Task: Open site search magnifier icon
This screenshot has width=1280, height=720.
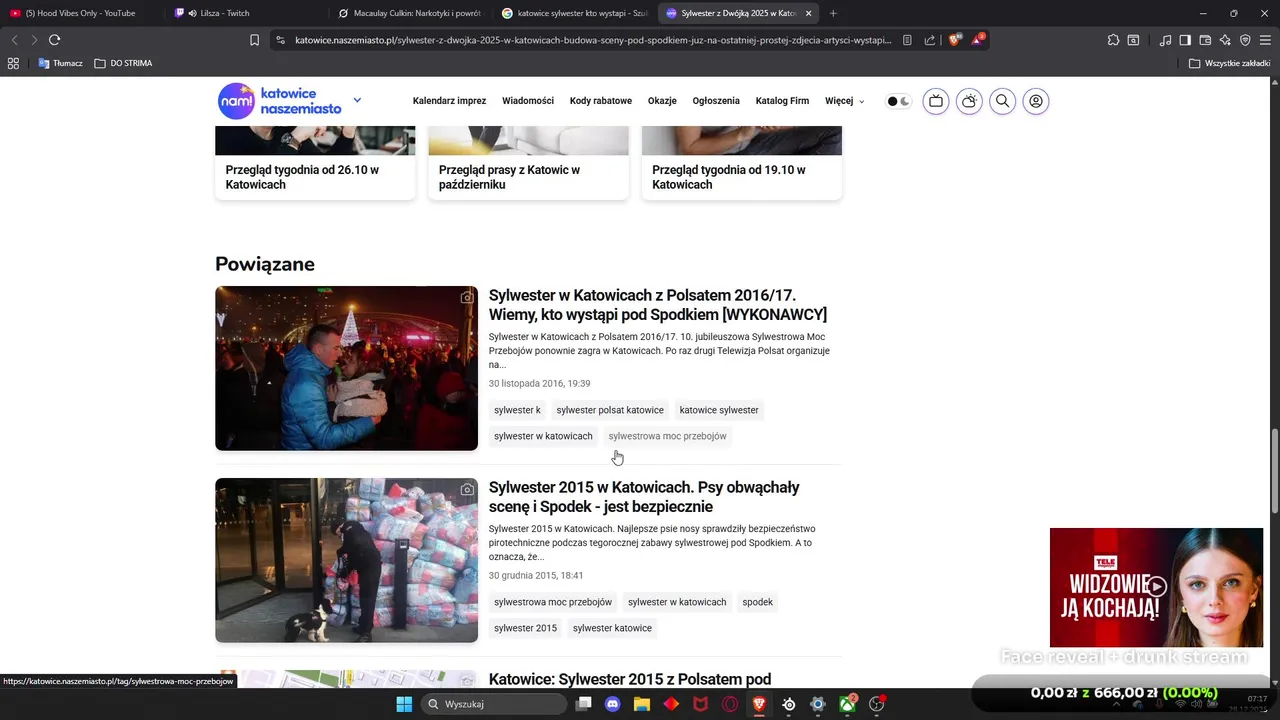Action: (x=1002, y=101)
